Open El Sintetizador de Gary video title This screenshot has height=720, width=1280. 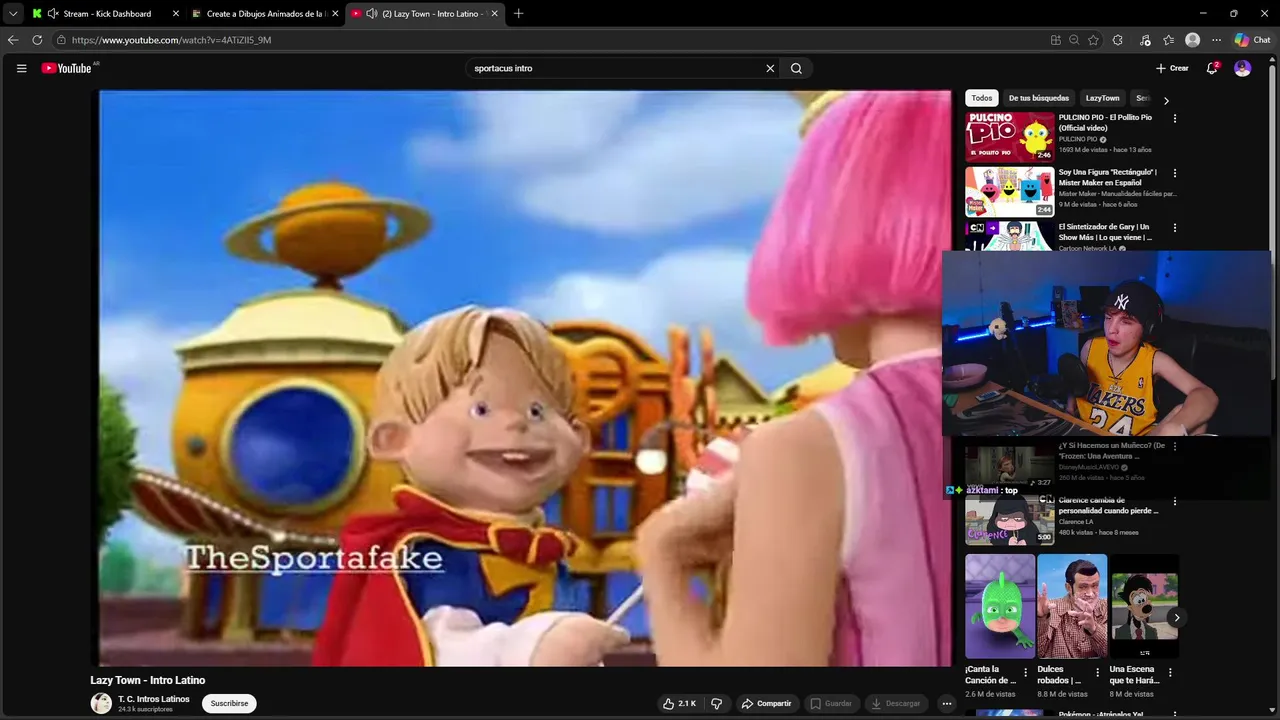[x=1105, y=232]
